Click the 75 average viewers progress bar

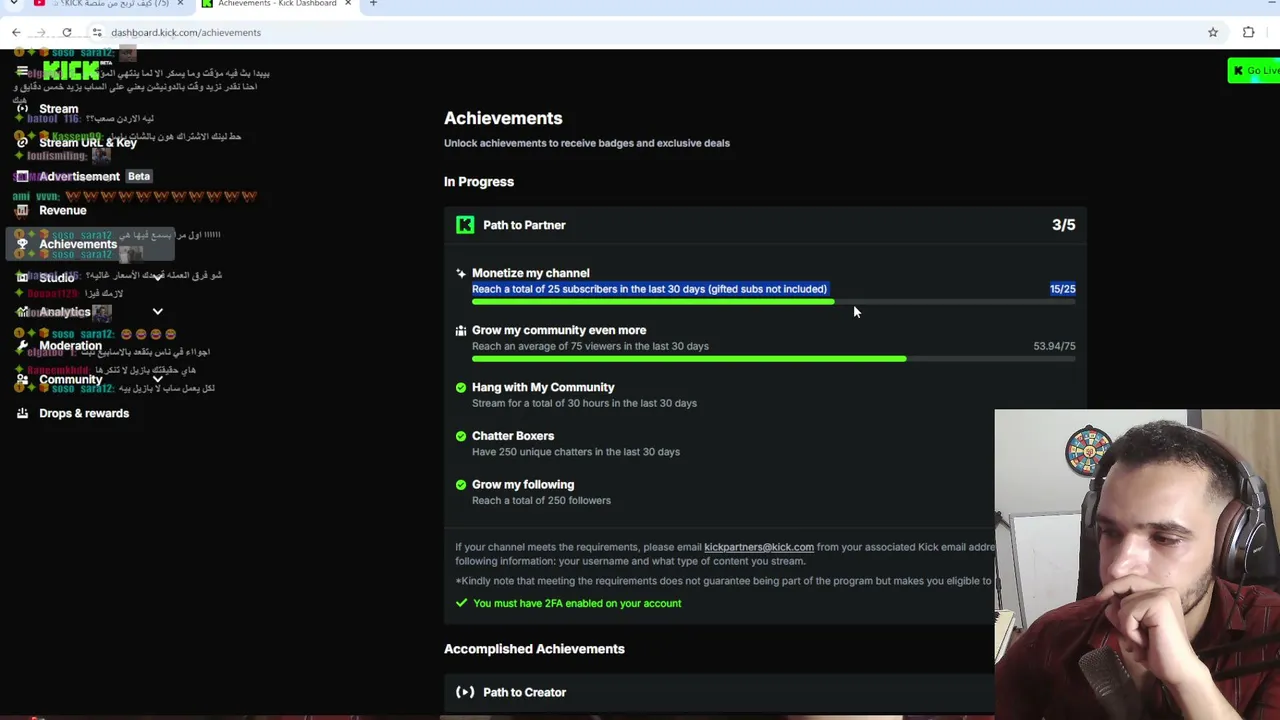[773, 359]
